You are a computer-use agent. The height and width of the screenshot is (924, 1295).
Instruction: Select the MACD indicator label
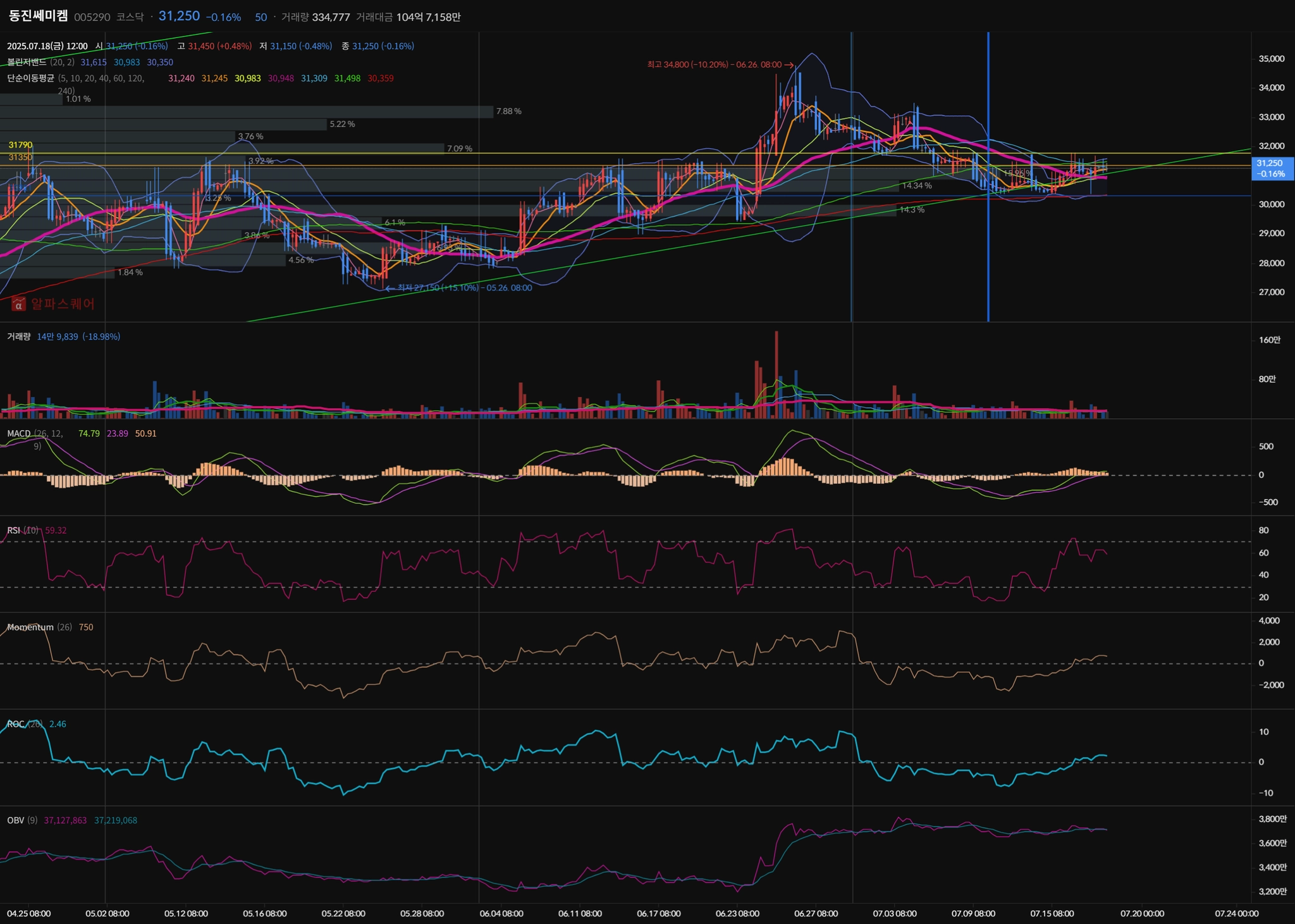coord(18,433)
